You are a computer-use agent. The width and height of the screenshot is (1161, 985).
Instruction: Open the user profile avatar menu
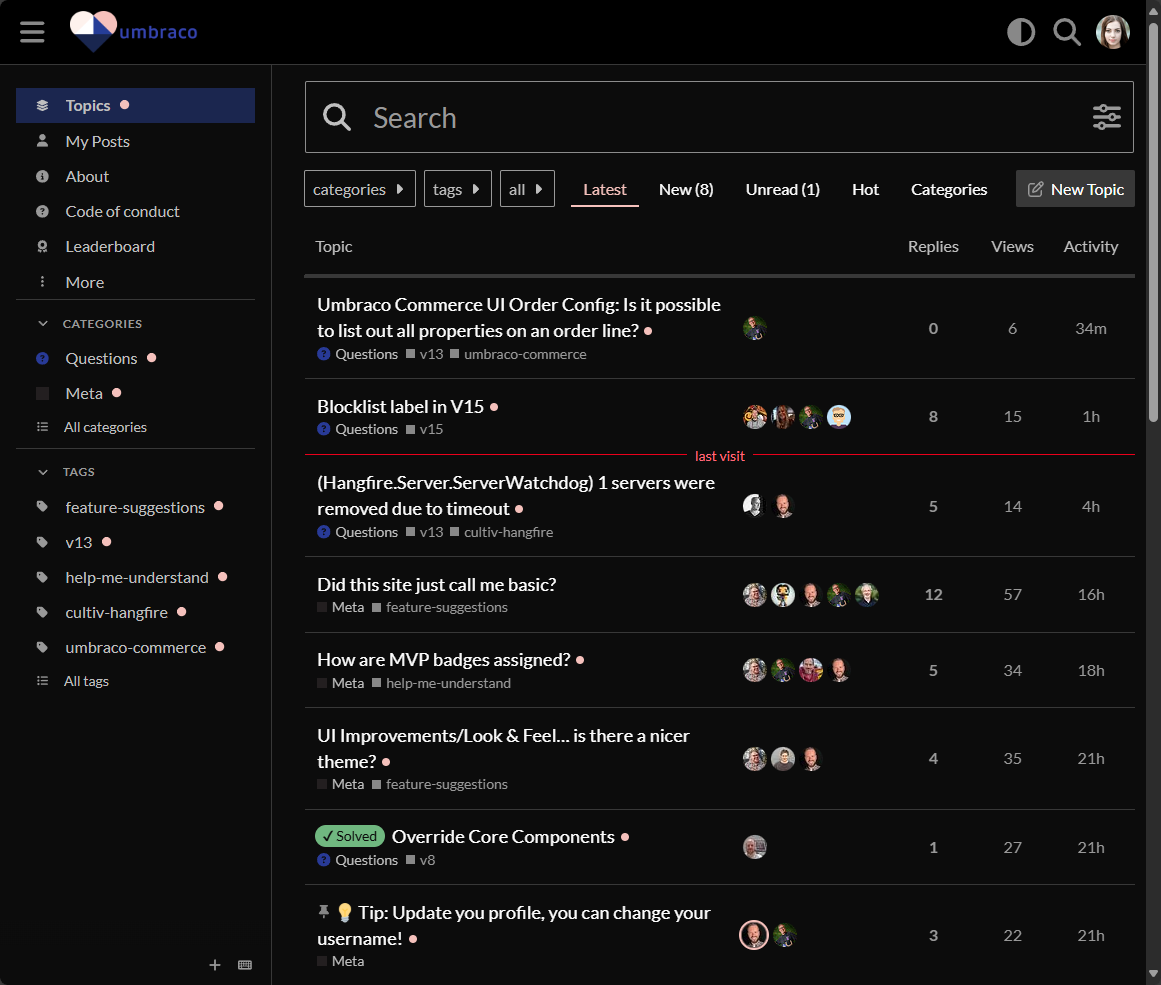[1112, 32]
